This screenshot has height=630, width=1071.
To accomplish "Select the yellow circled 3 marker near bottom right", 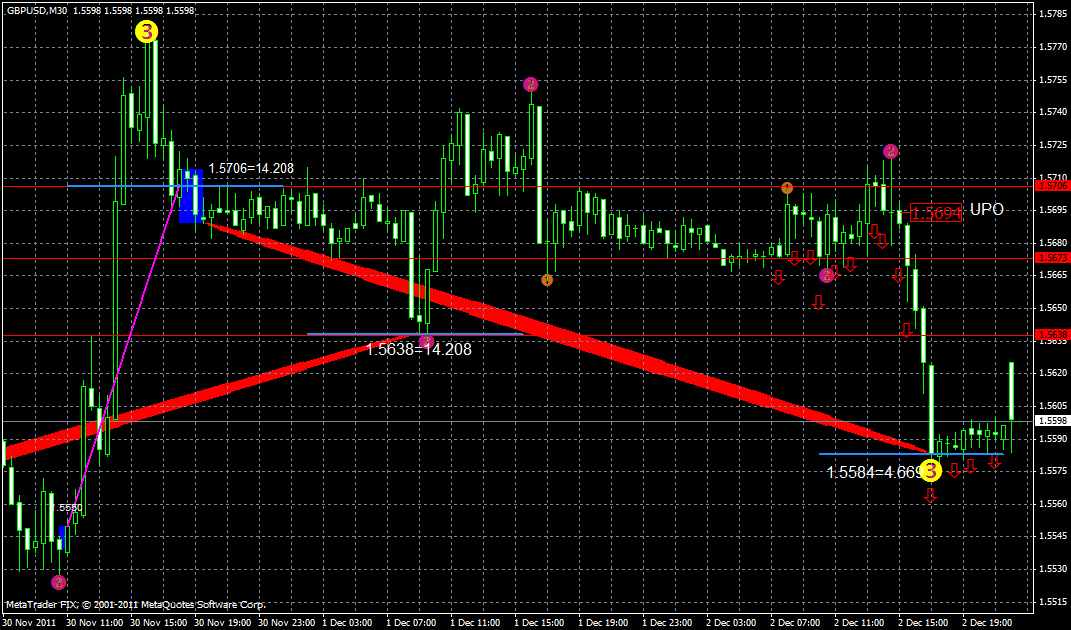I will 932,470.
